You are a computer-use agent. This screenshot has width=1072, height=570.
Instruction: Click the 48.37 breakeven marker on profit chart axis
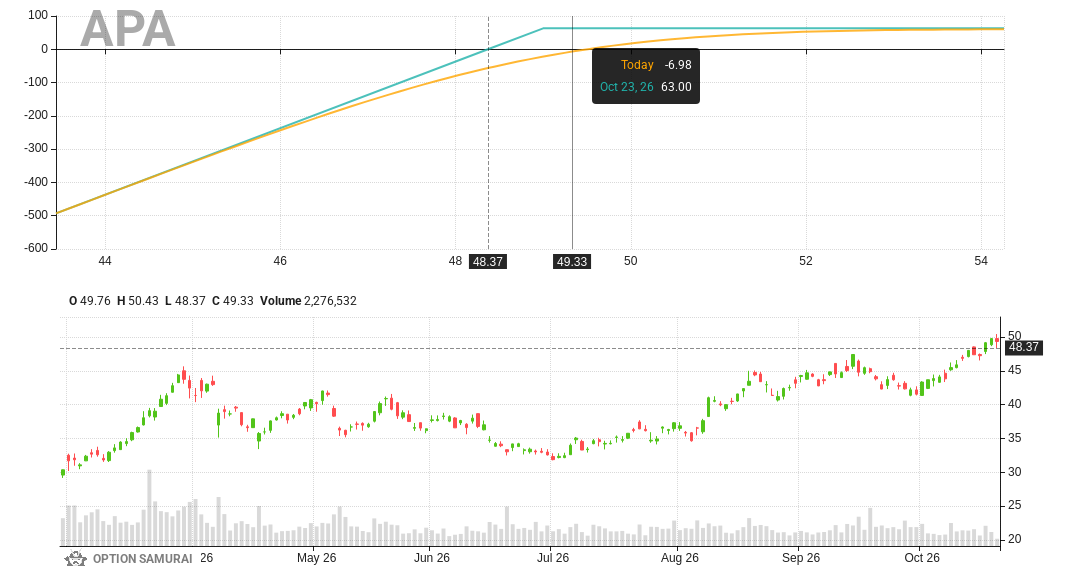[x=487, y=262]
